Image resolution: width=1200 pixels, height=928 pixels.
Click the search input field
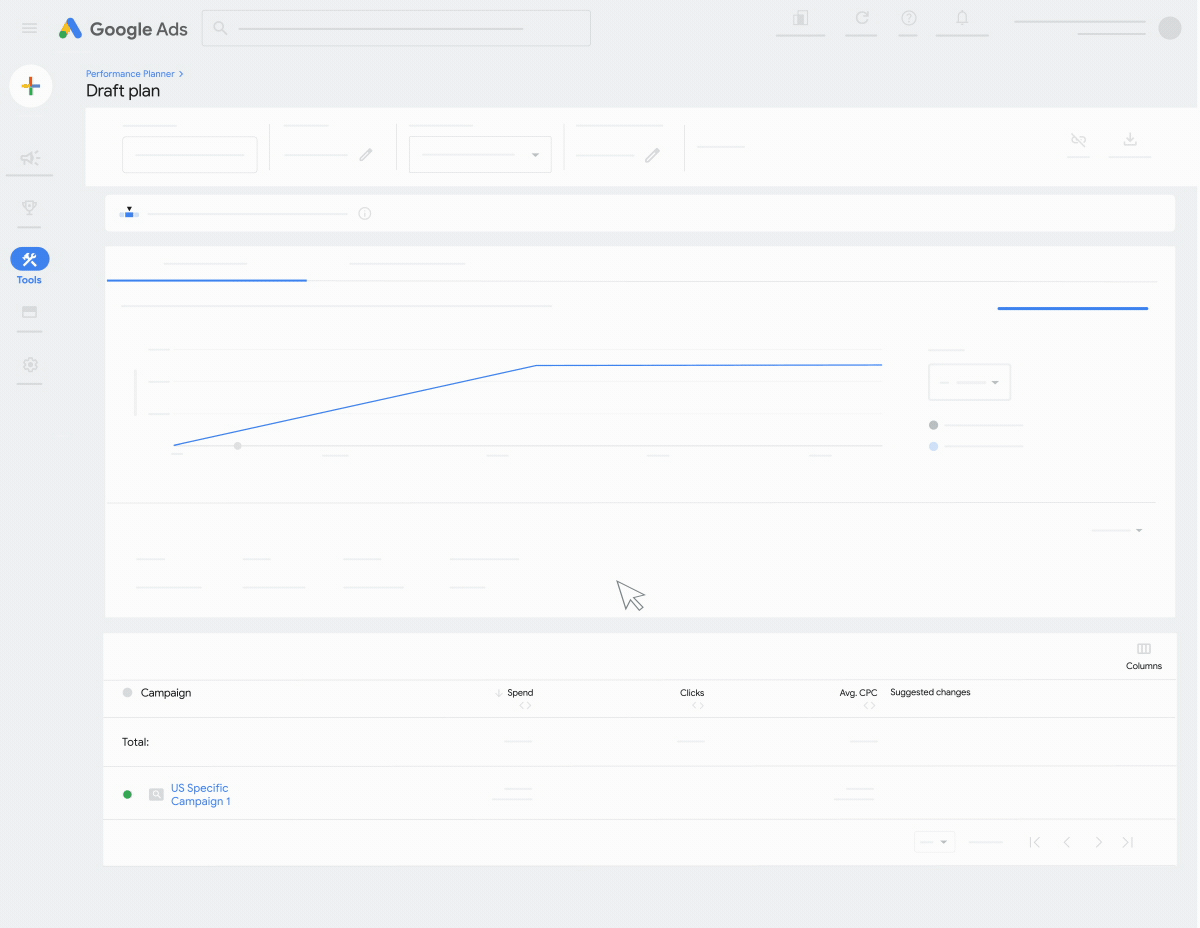pyautogui.click(x=396, y=28)
